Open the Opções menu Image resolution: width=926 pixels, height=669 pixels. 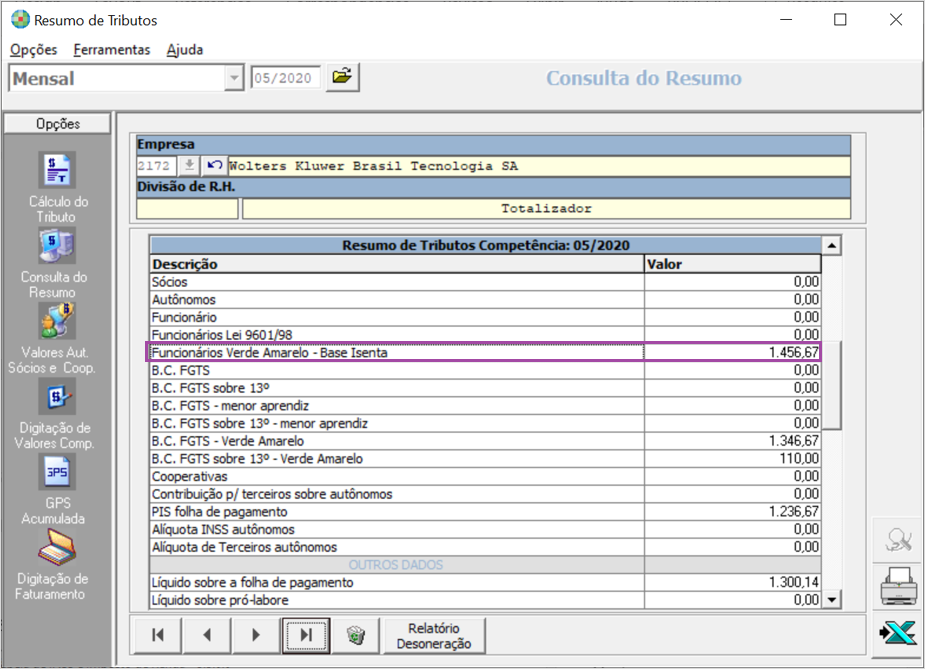(34, 50)
